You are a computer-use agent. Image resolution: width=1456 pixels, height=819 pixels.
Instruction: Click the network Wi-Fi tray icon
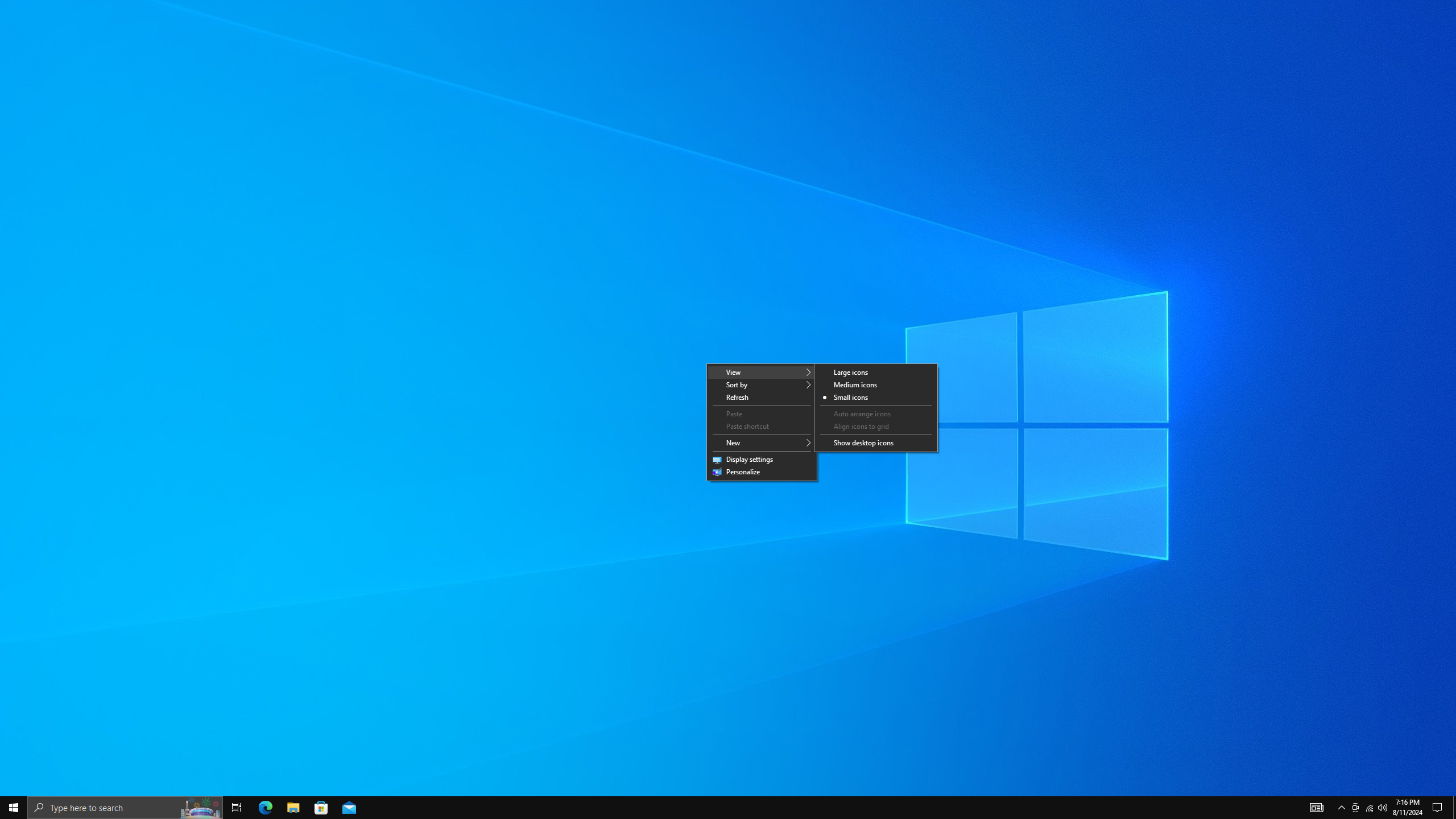(1369, 807)
